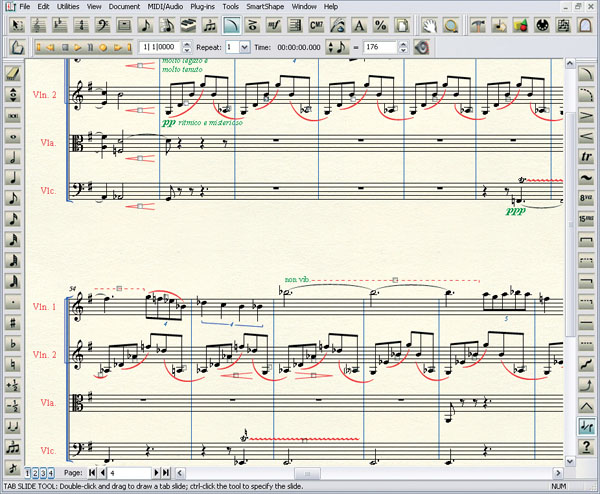This screenshot has width=600, height=494.
Task: Choose the quarter note duration
Action: 13,178
